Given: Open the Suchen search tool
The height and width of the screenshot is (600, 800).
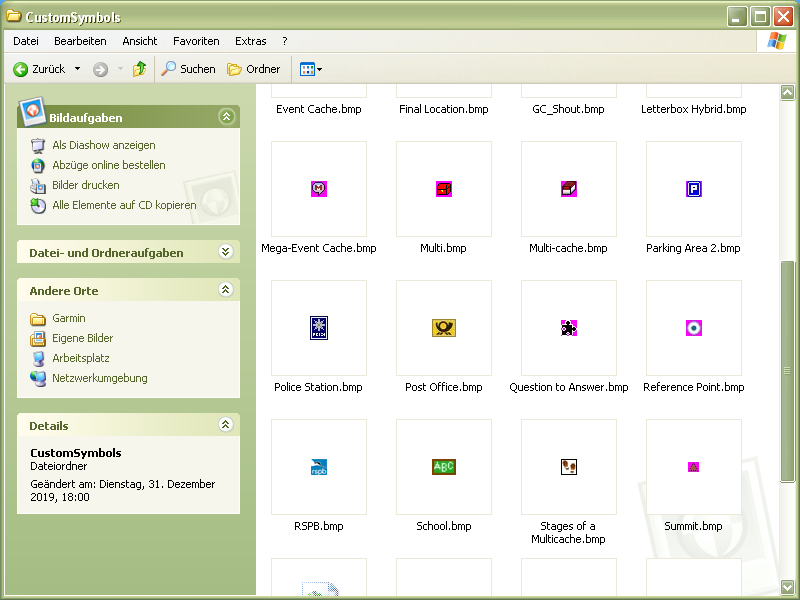Looking at the screenshot, I should [188, 69].
